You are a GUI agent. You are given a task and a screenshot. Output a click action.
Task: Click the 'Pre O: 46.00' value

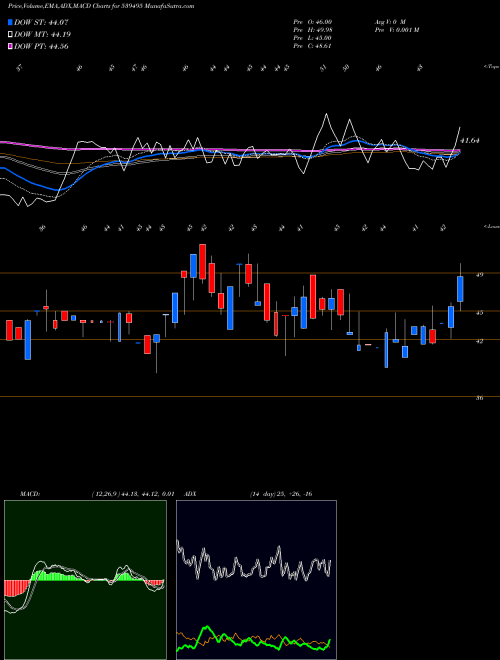[313, 22]
